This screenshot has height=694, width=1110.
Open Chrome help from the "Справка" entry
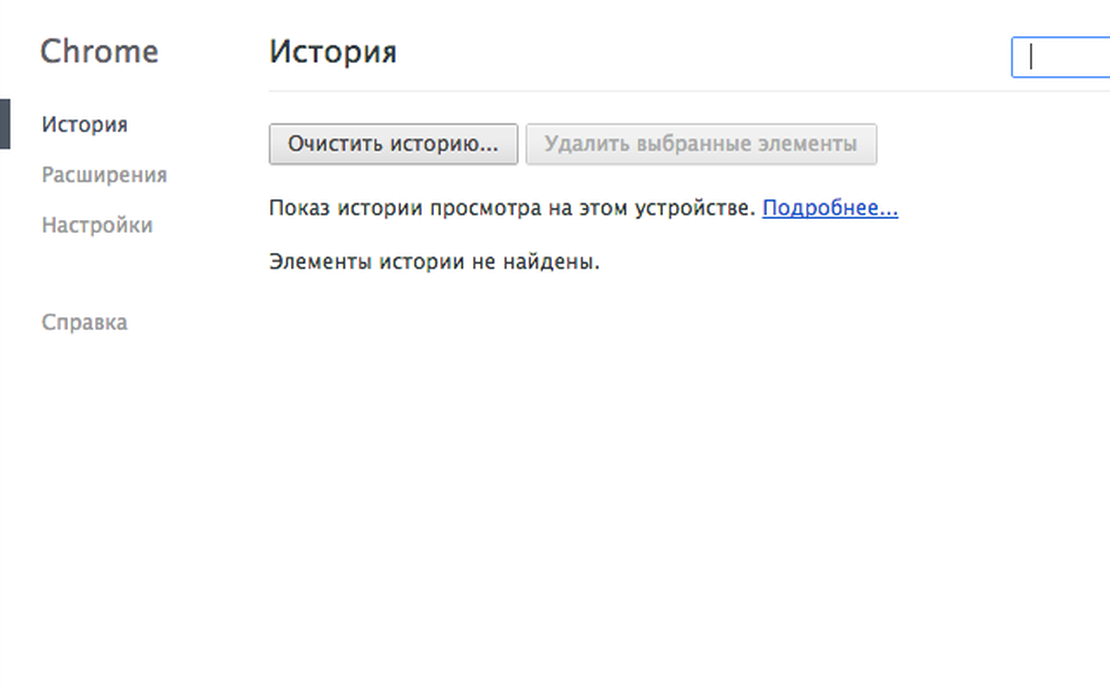83,322
